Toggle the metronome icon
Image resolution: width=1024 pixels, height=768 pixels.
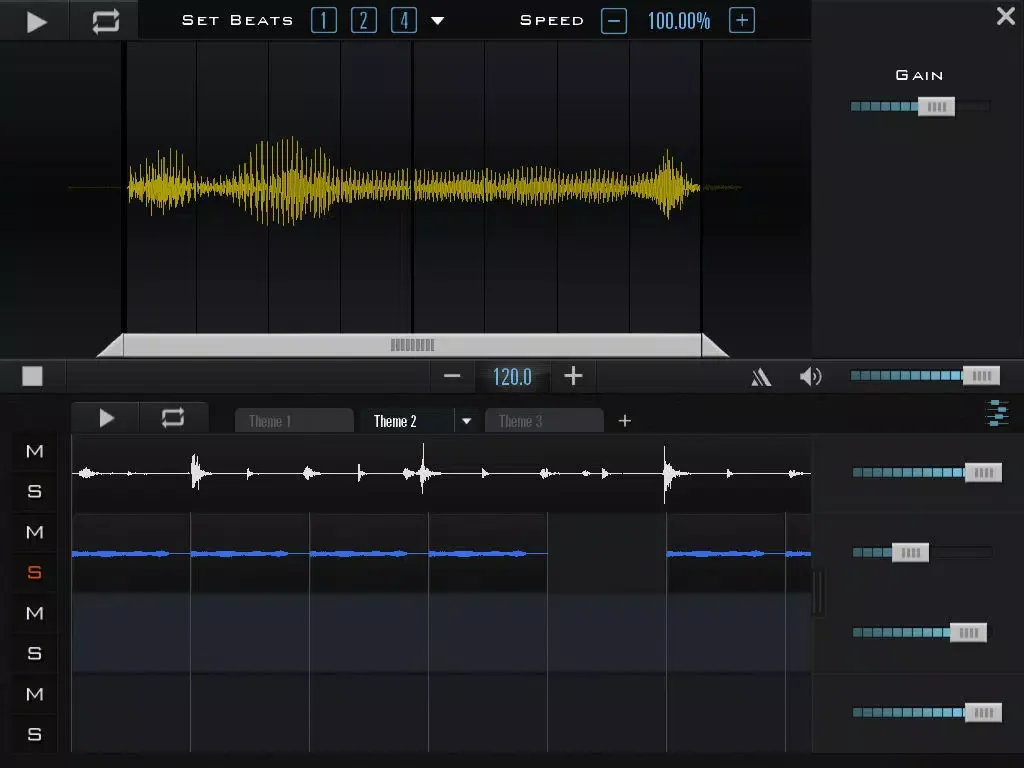(x=761, y=377)
